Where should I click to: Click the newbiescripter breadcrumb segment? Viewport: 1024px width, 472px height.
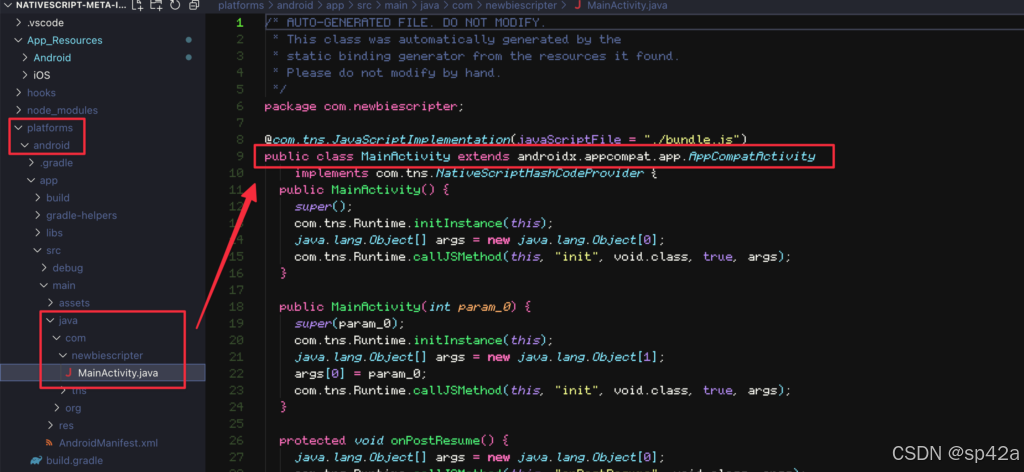pos(520,5)
